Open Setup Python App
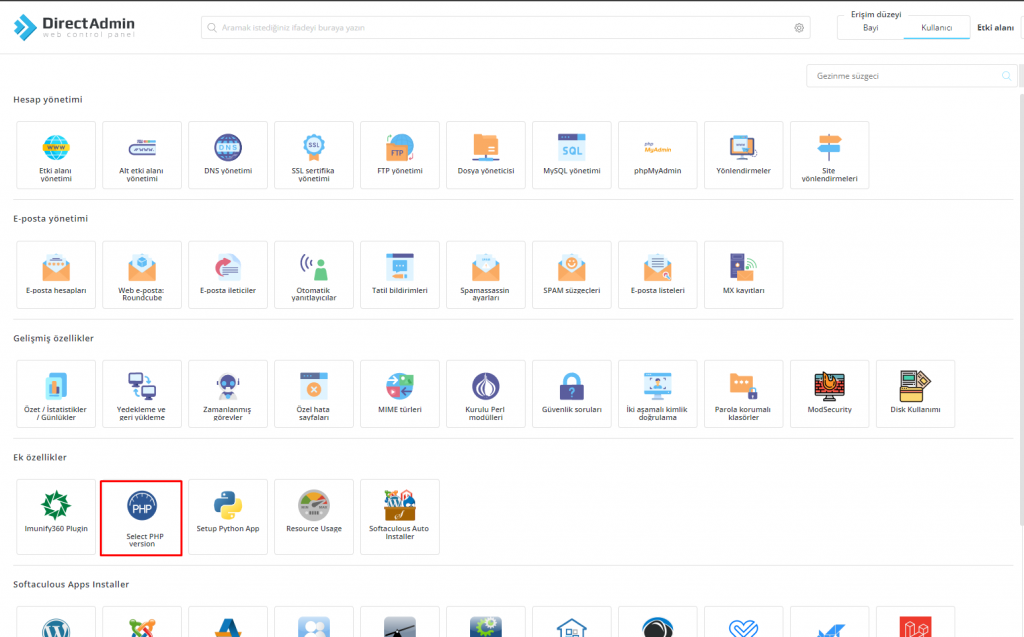Screen dimensions: 1024x637 [228, 516]
